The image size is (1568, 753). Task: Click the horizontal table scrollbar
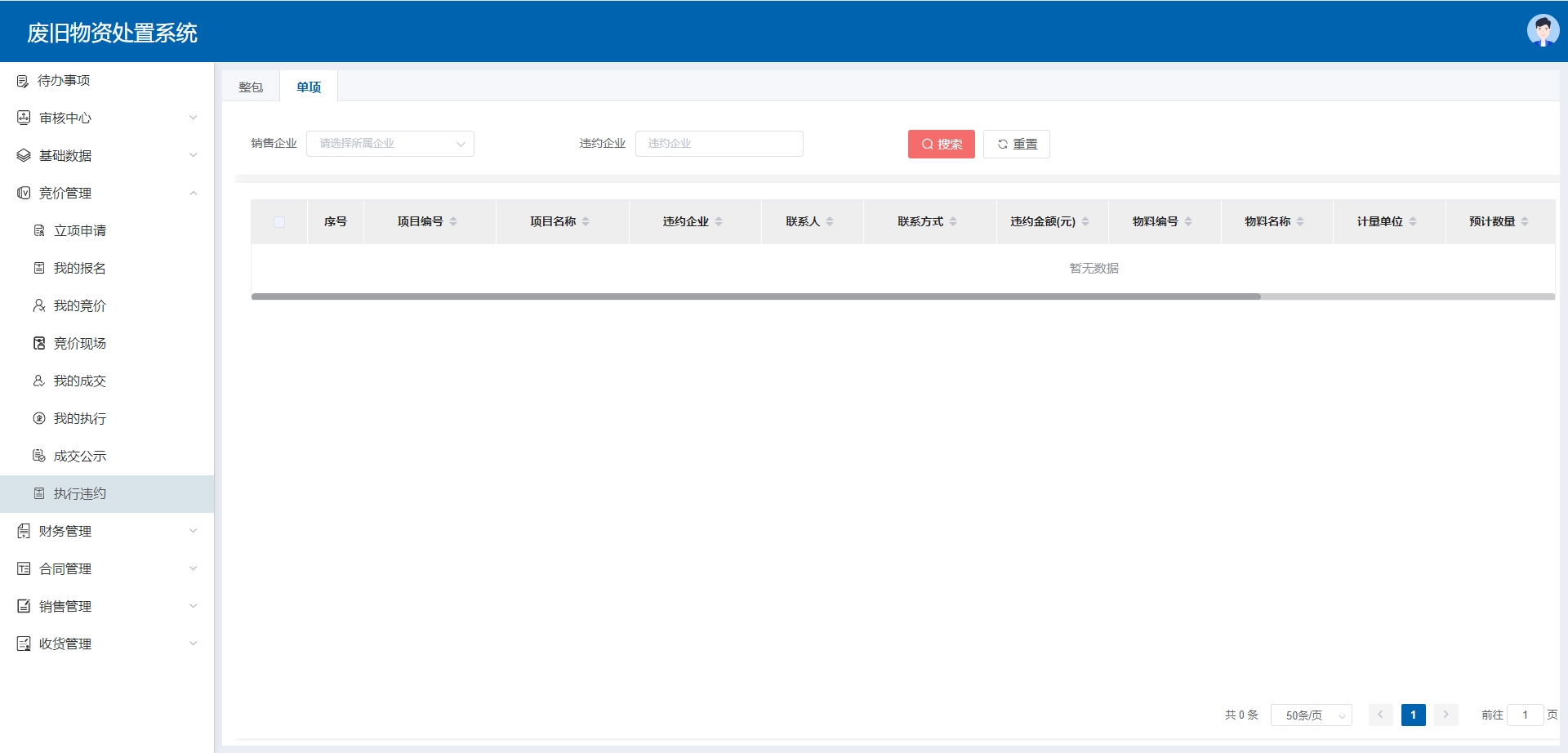tap(755, 296)
